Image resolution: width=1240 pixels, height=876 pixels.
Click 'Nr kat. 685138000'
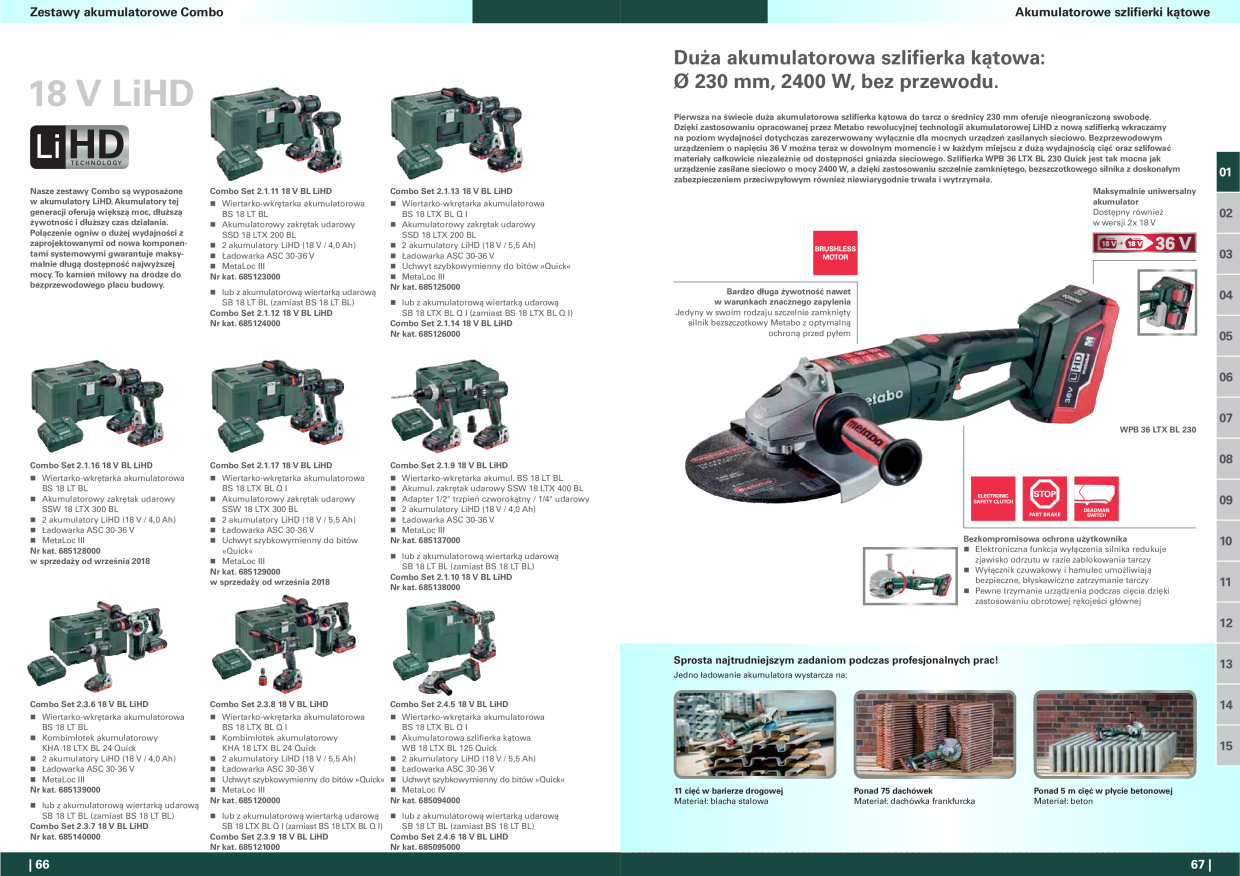click(x=425, y=588)
